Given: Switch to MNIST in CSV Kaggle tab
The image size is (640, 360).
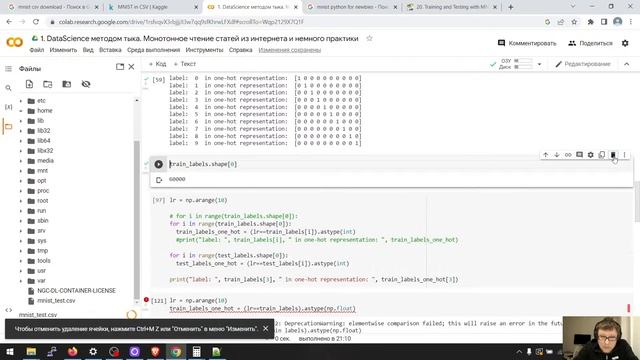Looking at the screenshot, I should (152, 7).
